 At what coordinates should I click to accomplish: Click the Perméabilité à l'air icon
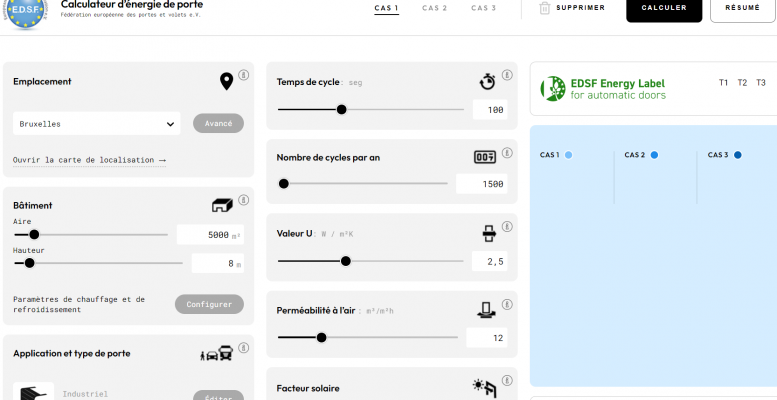(487, 310)
